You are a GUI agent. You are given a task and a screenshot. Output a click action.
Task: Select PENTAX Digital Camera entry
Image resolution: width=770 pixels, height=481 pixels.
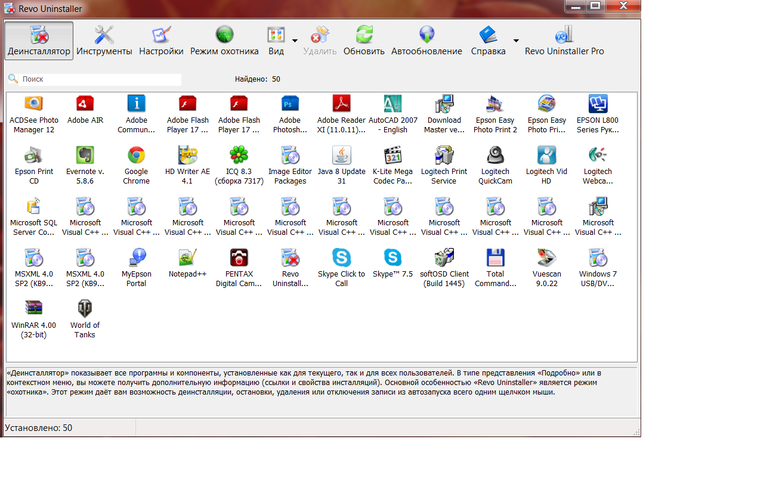coord(239,269)
